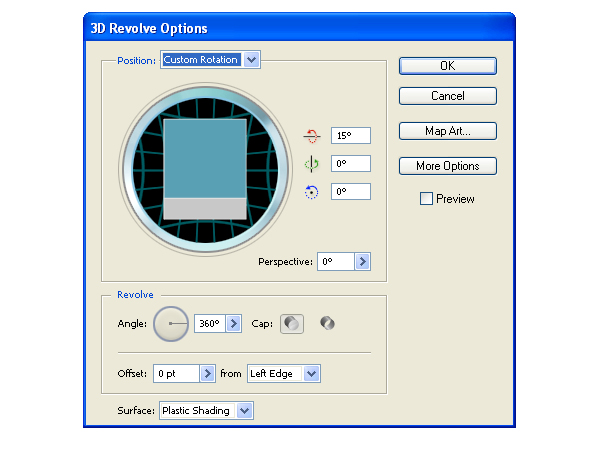Click the Y rotation 0° field

click(351, 164)
